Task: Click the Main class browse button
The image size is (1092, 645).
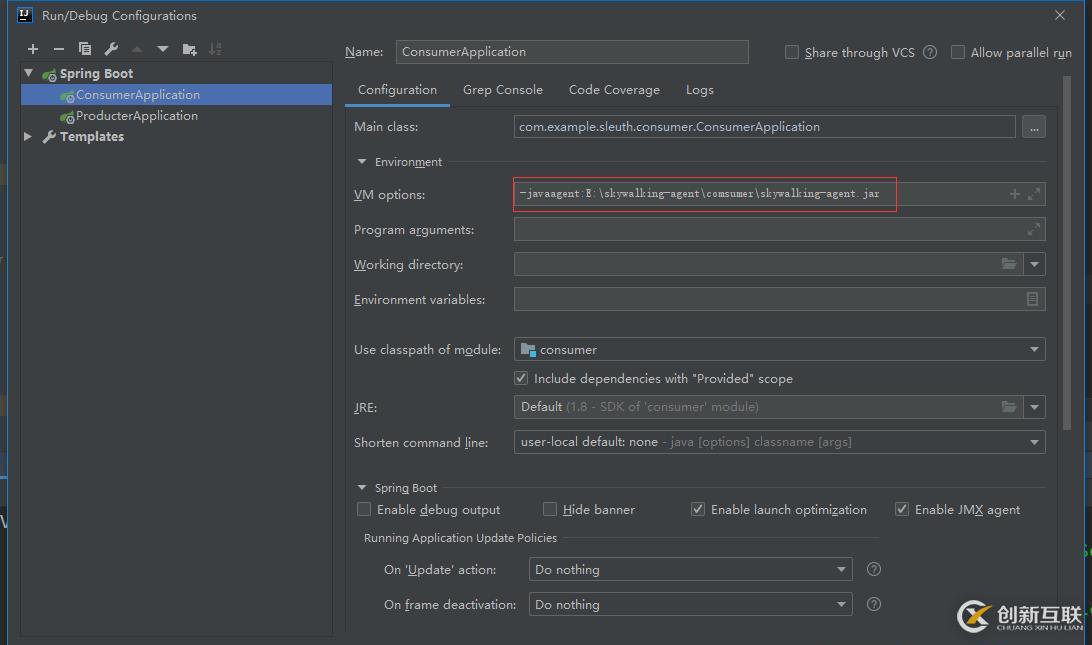Action: pyautogui.click(x=1033, y=127)
